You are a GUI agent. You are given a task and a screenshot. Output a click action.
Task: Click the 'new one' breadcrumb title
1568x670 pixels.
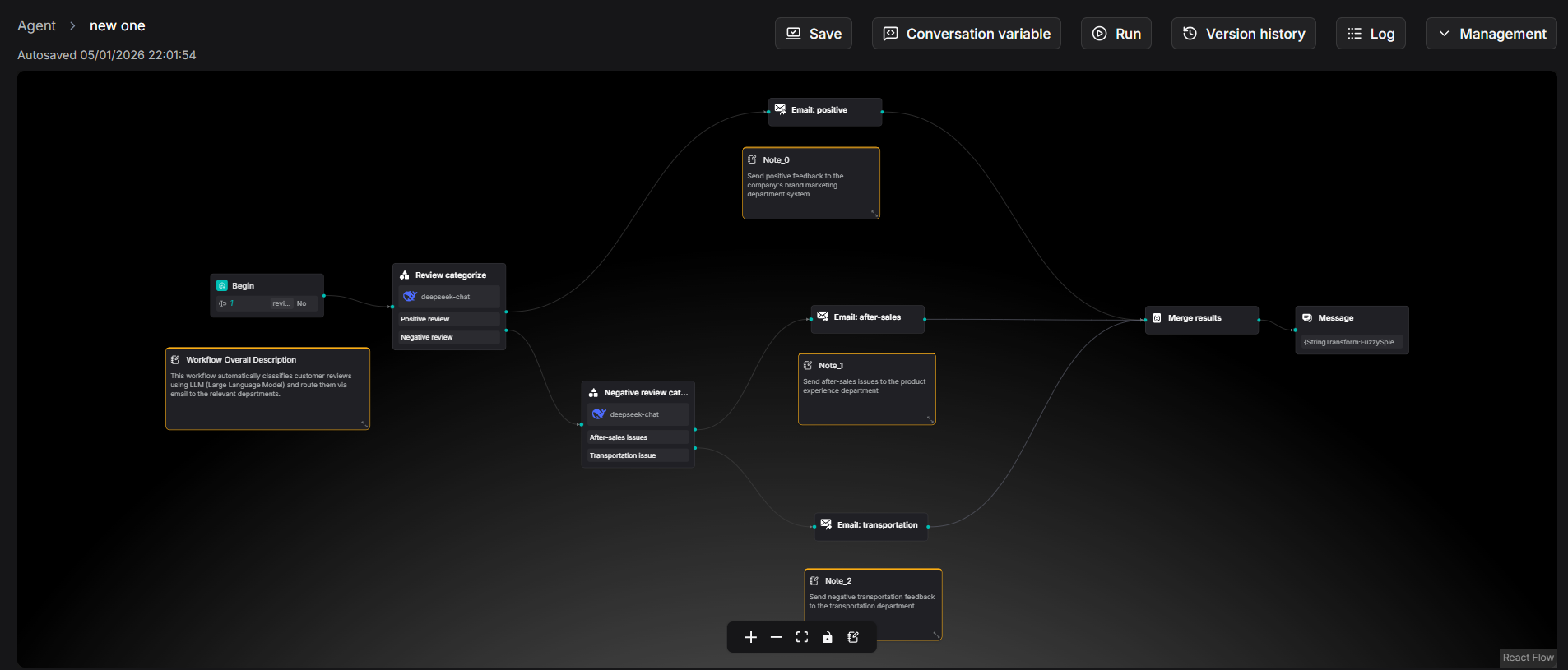(x=117, y=25)
